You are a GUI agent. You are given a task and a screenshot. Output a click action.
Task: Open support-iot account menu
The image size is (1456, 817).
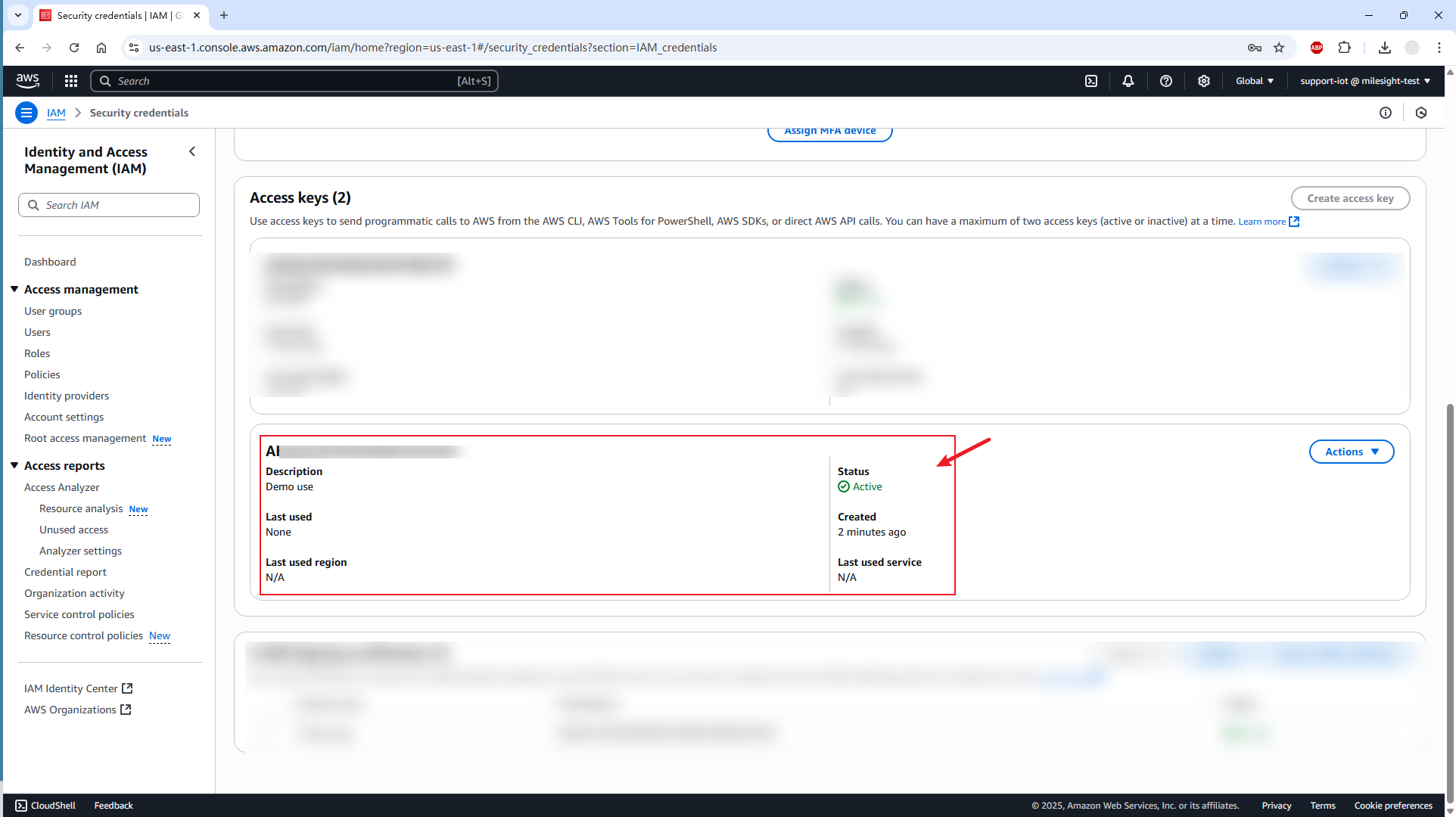point(1365,81)
